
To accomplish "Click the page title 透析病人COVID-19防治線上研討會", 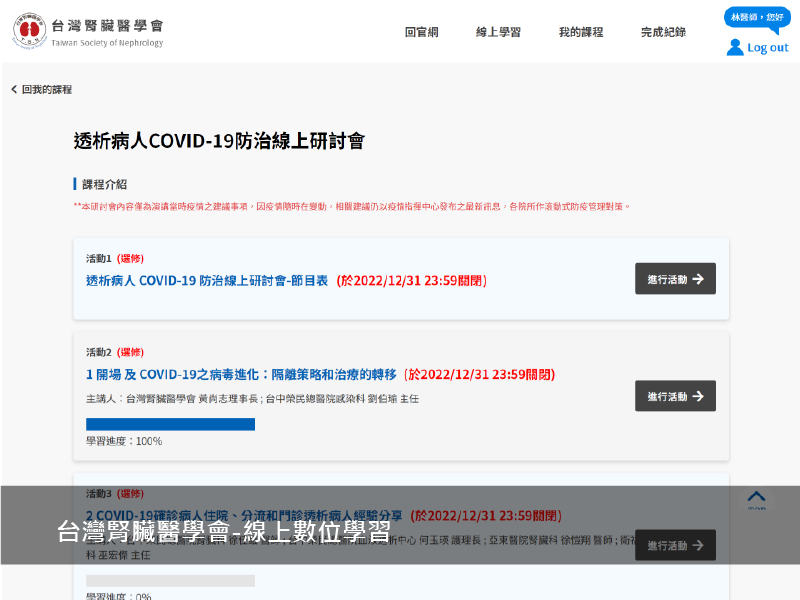I will pyautogui.click(x=219, y=141).
